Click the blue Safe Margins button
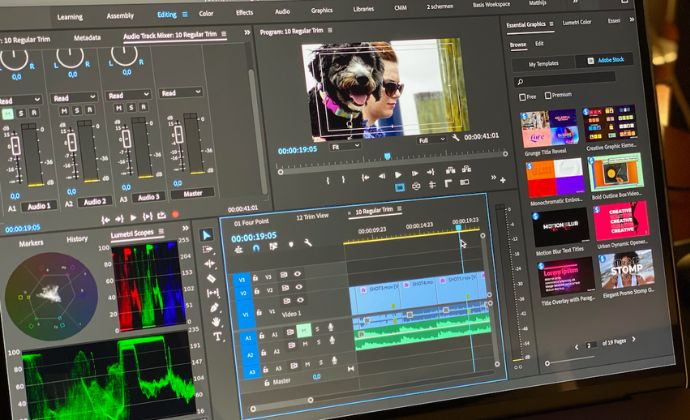 [400, 188]
